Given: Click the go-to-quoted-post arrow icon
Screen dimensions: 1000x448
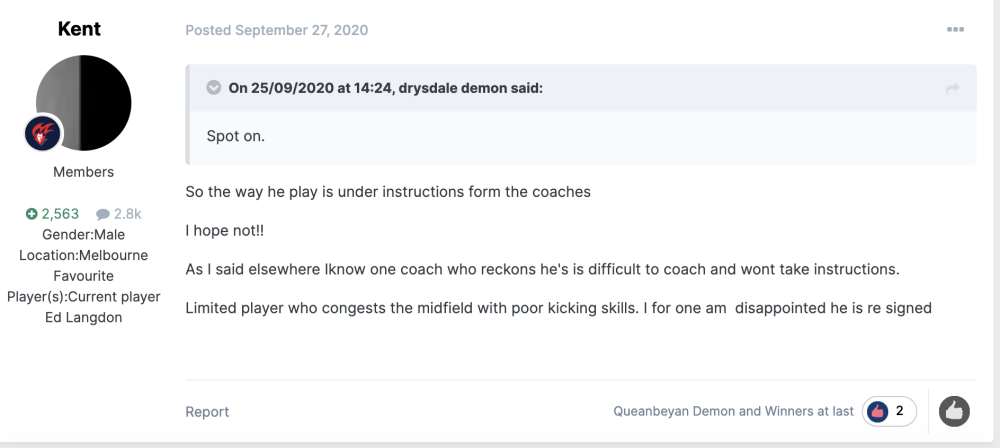Looking at the screenshot, I should [952, 89].
